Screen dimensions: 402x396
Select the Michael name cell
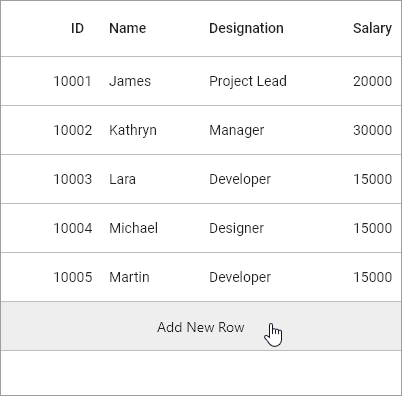133,228
